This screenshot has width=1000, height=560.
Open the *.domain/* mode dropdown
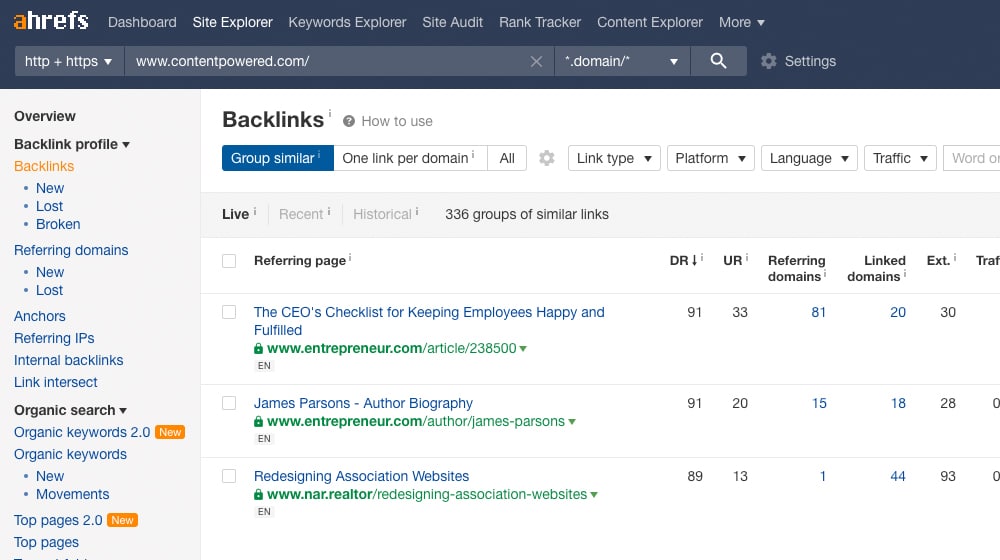tap(622, 61)
